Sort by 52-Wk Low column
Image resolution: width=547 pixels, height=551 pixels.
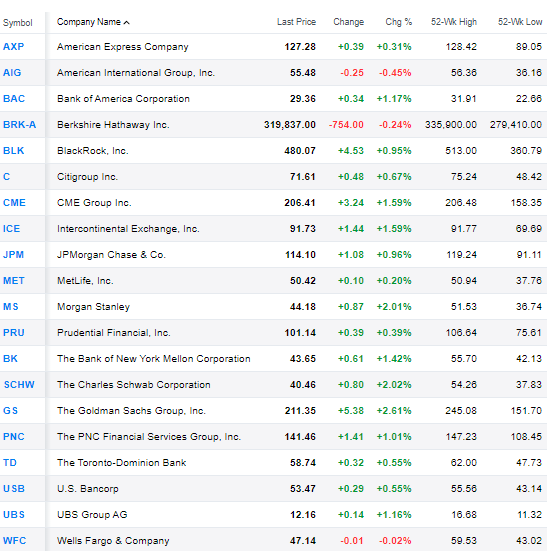(x=520, y=22)
